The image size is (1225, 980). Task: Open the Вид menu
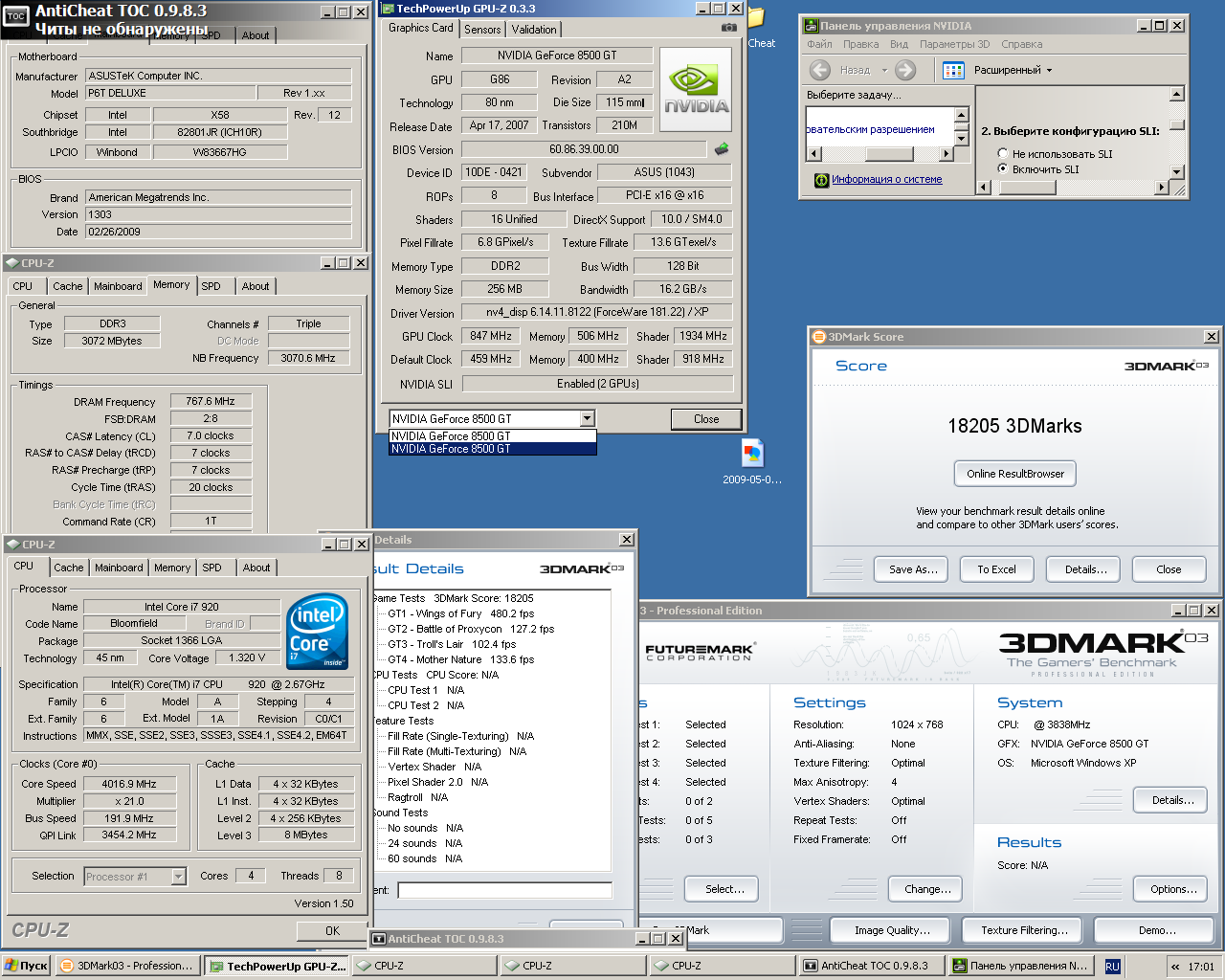click(x=899, y=44)
